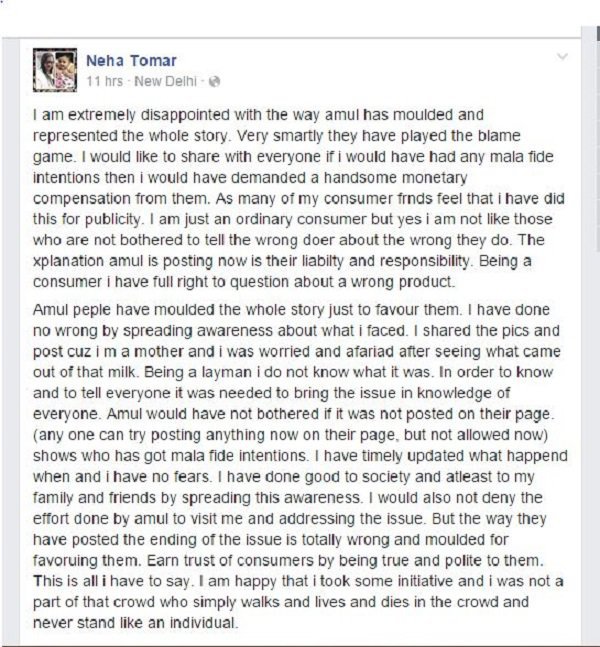Click the dark scrollbar thumb at right edge
This screenshot has width=600, height=647.
(x=598, y=34)
